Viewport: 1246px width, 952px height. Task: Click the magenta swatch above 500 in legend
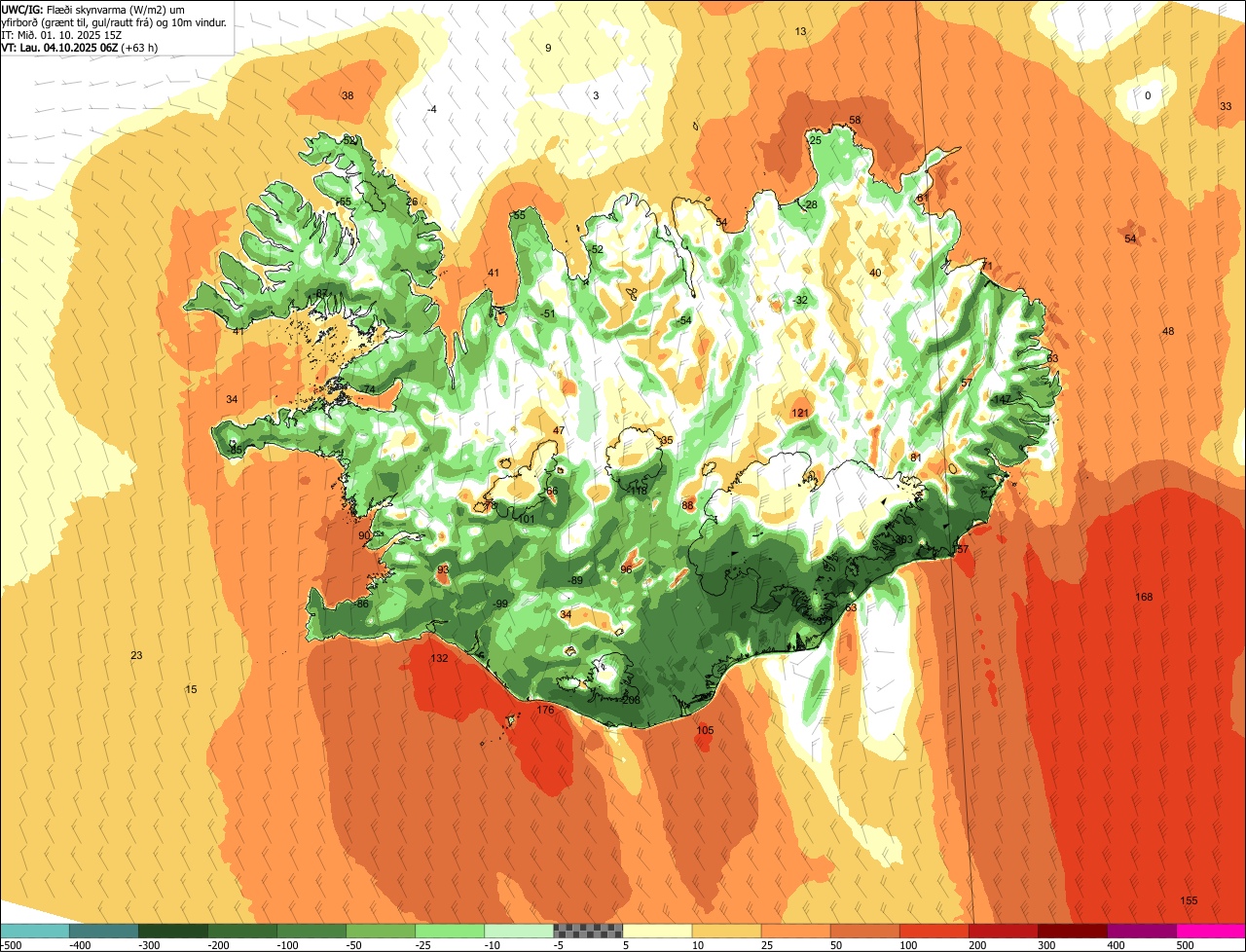1211,932
